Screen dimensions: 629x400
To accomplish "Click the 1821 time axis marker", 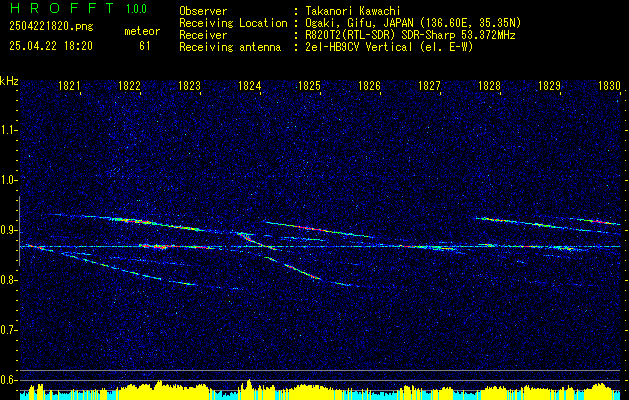I will (69, 85).
